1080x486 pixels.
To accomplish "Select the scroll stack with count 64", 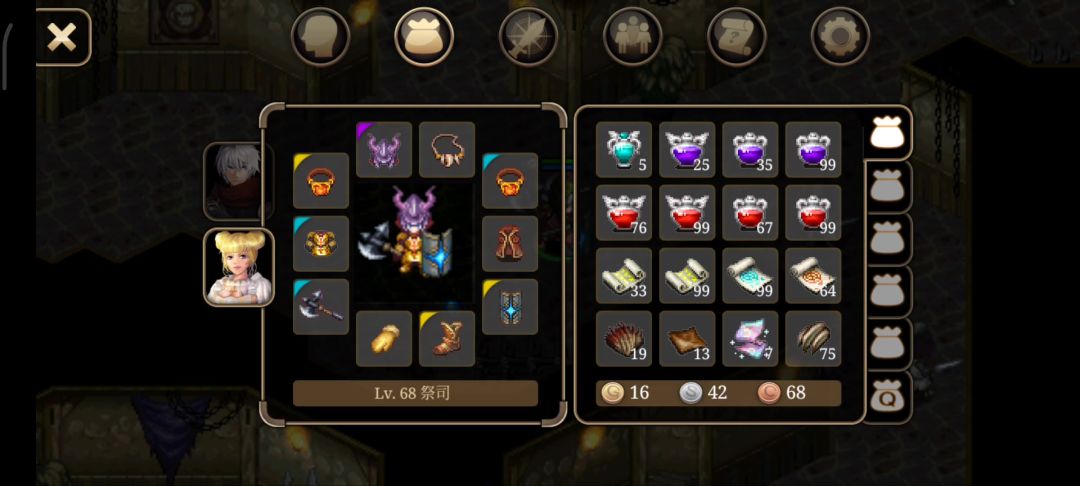I will coord(813,275).
